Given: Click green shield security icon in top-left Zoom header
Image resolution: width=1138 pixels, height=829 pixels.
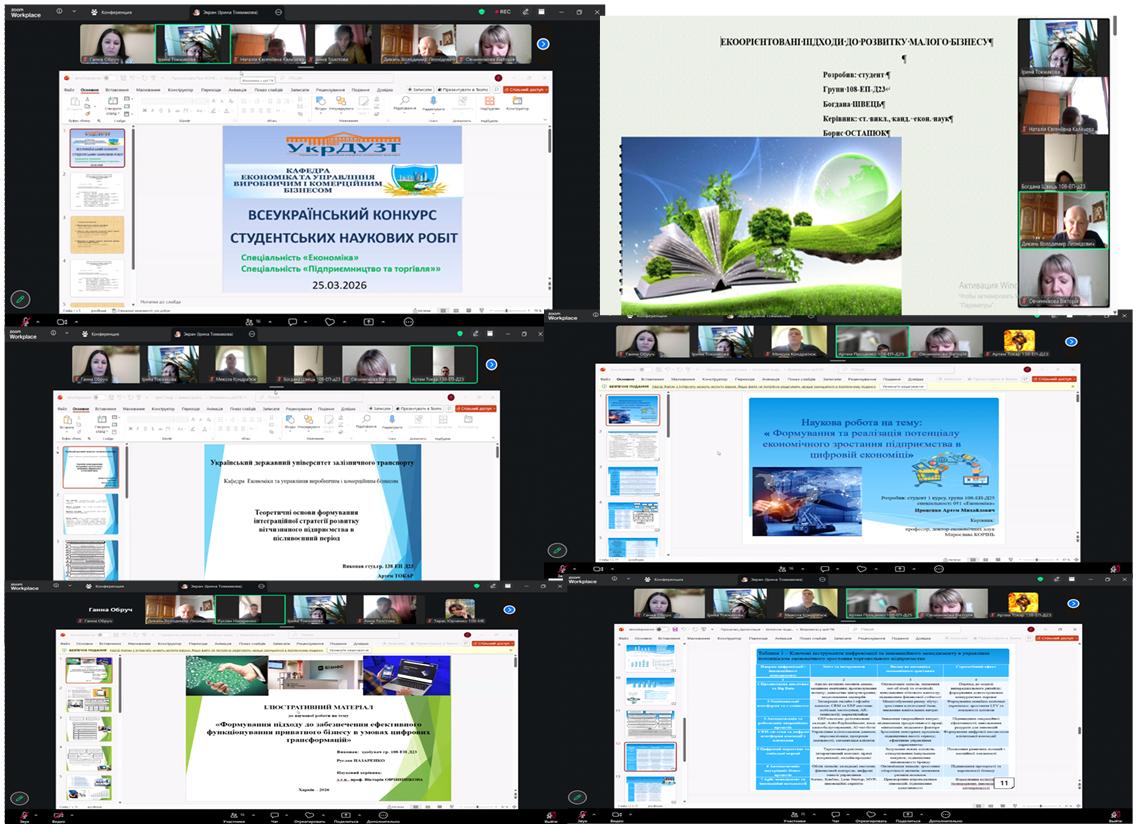Looking at the screenshot, I should pyautogui.click(x=481, y=12).
